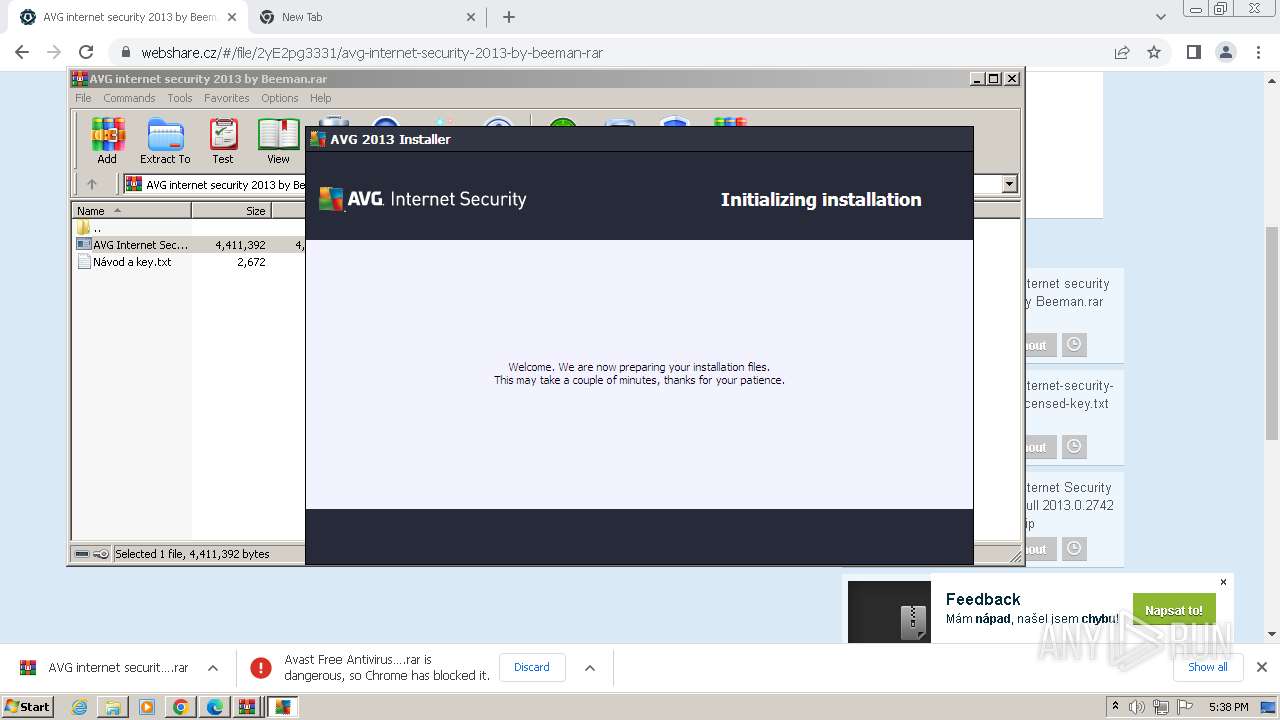The image size is (1280, 720).
Task: Open the Chrome three-dot menu
Action: point(1257,52)
